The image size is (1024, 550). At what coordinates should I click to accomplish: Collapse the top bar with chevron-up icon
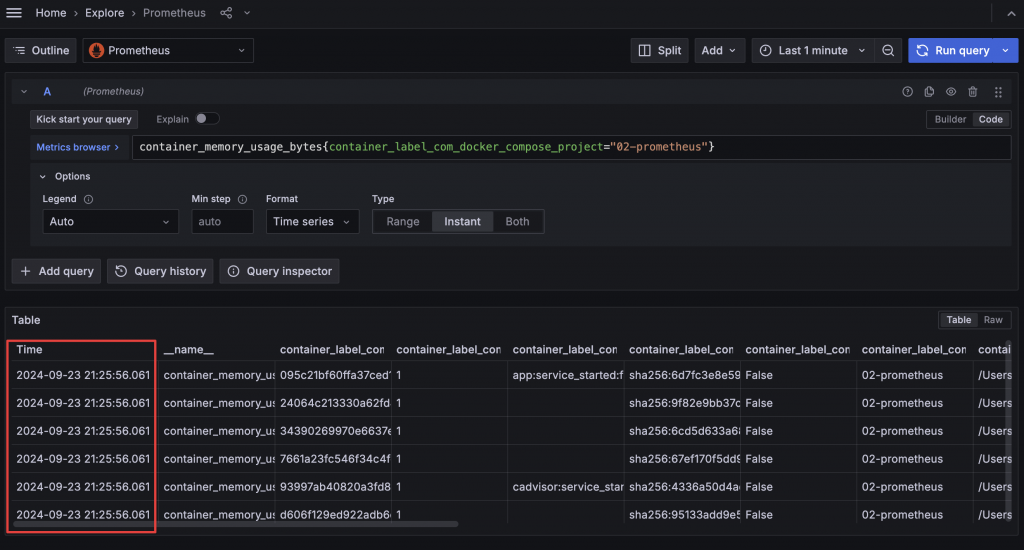point(1010,13)
